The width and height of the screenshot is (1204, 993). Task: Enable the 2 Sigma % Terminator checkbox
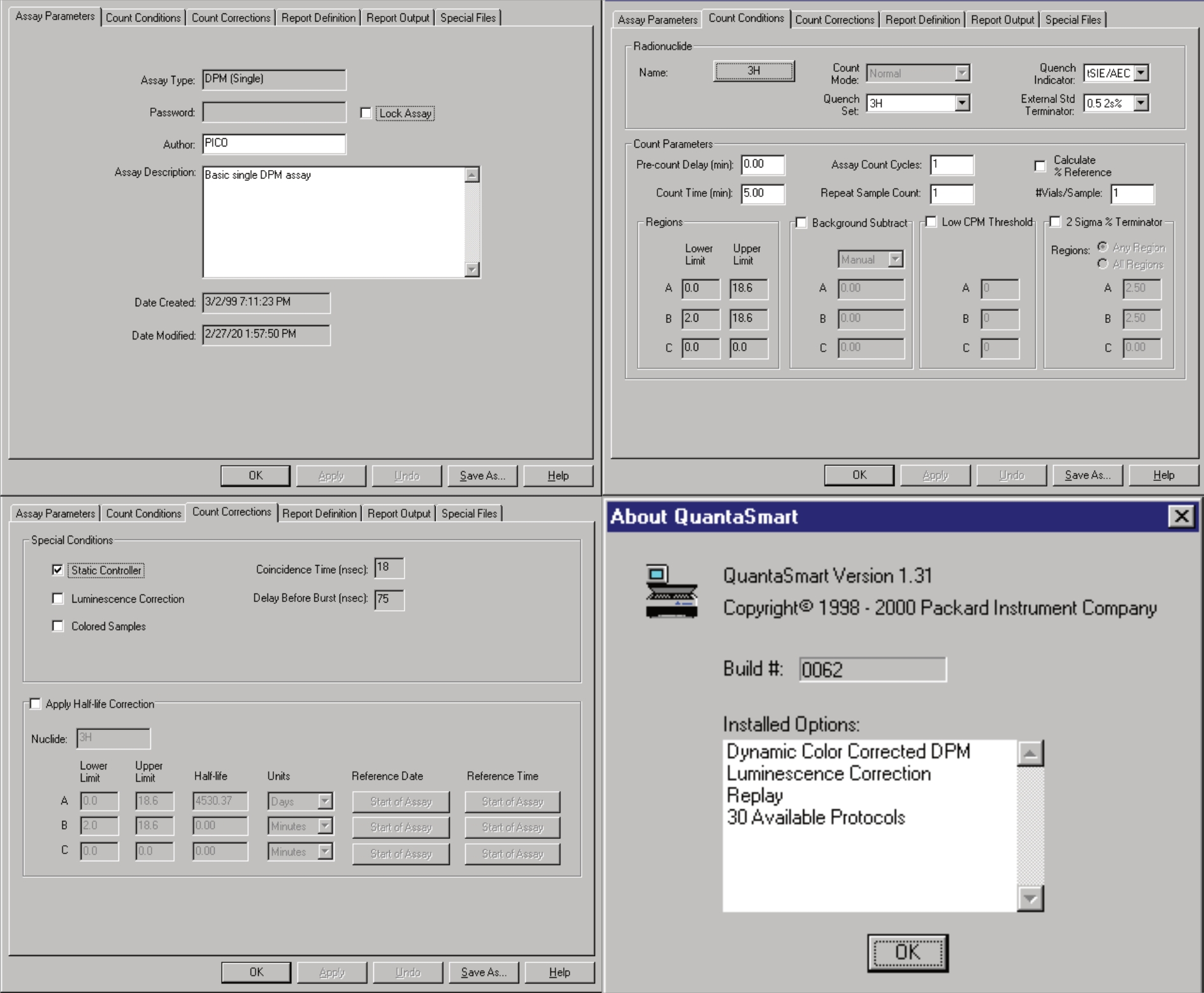click(1056, 222)
